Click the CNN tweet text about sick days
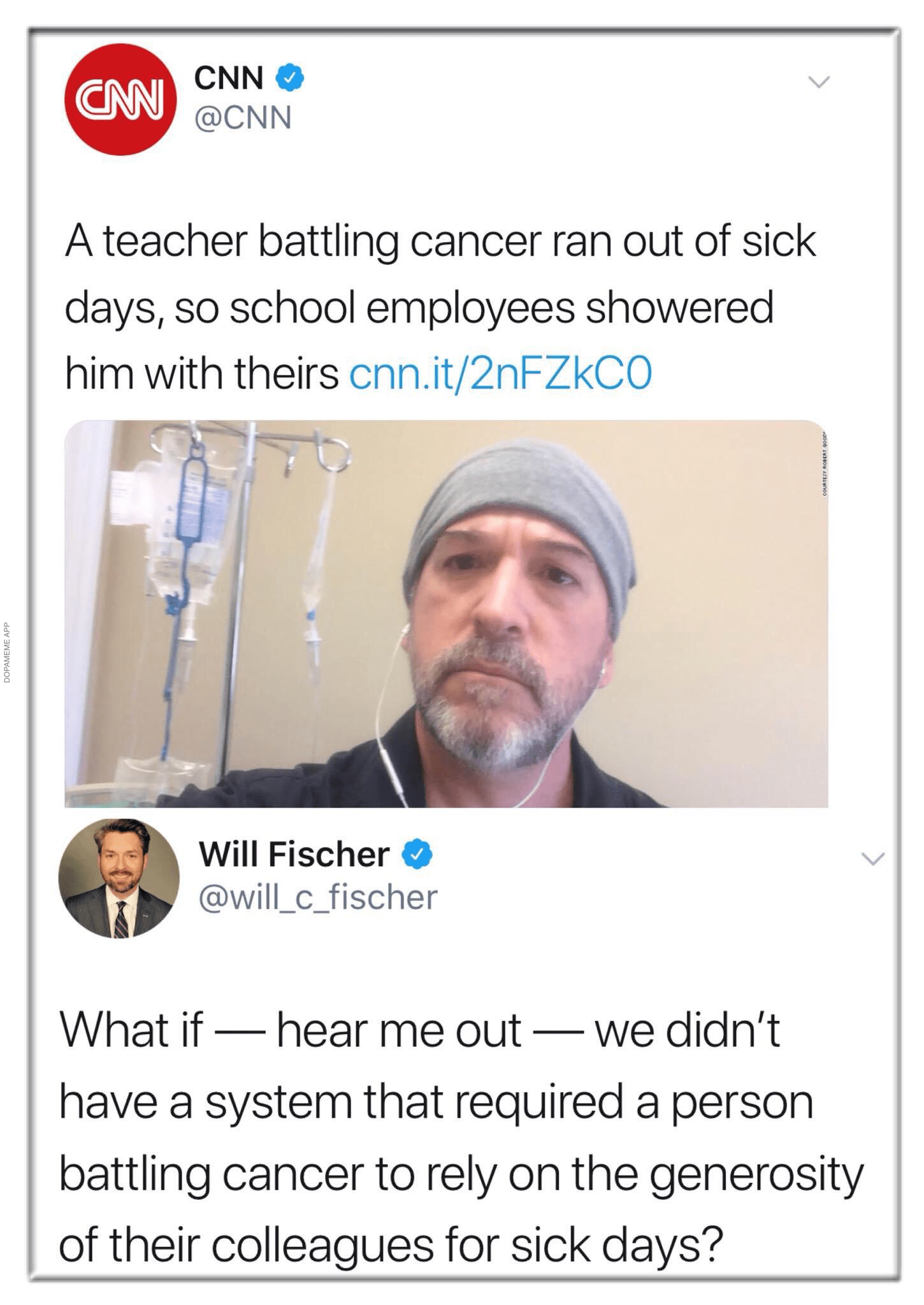Image resolution: width=924 pixels, height=1305 pixels. coord(440,307)
